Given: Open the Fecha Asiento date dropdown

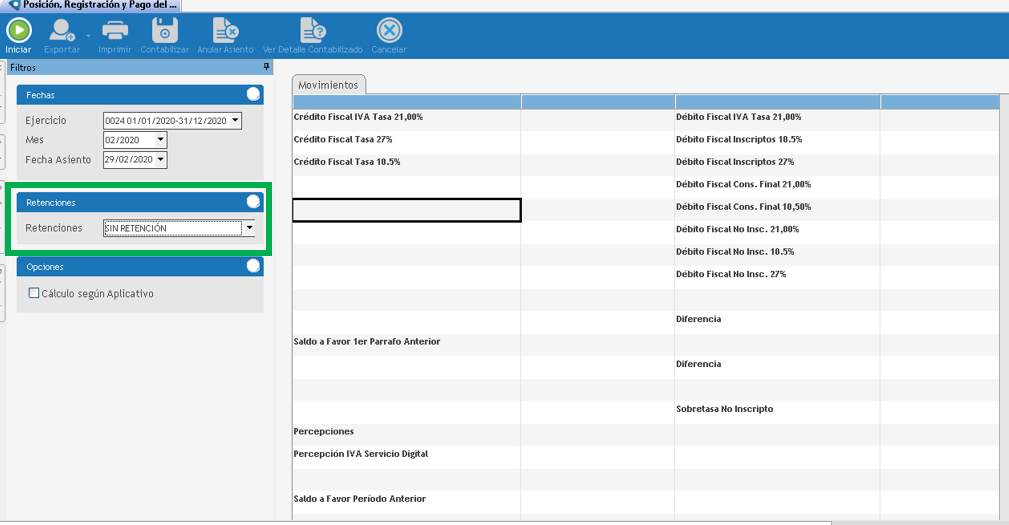Looking at the screenshot, I should click(x=161, y=160).
